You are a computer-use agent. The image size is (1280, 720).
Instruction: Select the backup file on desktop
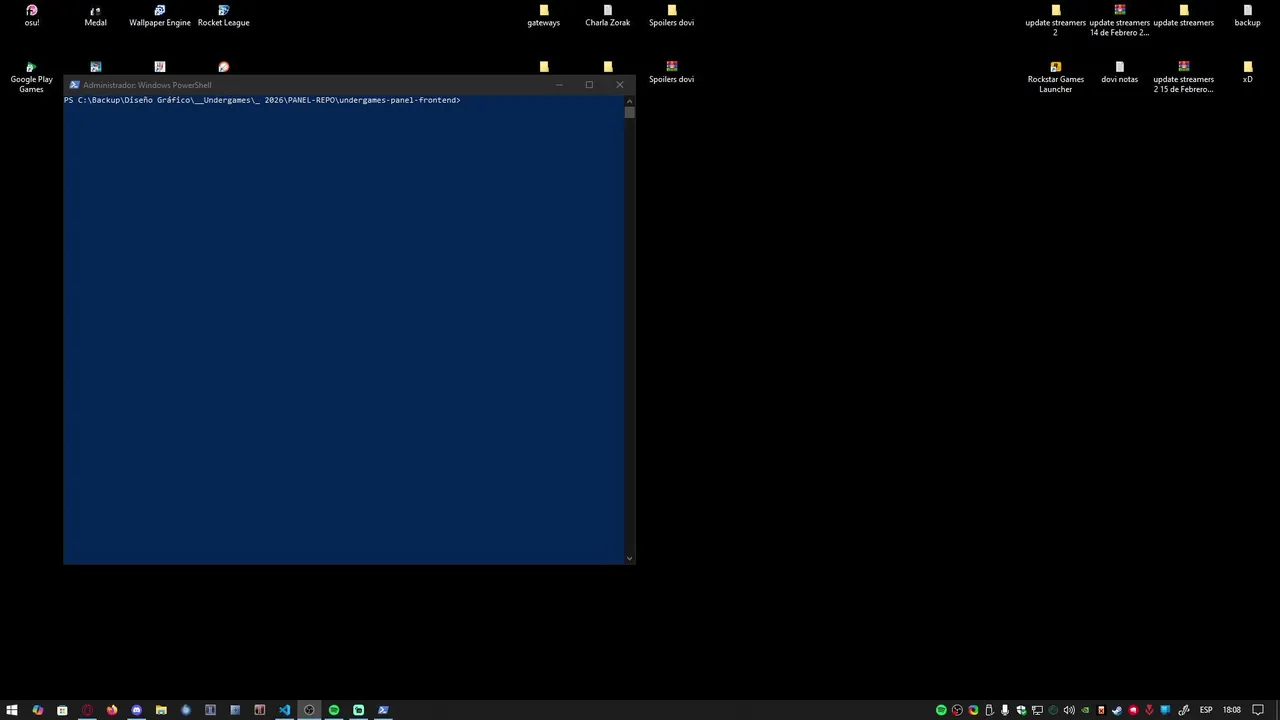(1247, 16)
